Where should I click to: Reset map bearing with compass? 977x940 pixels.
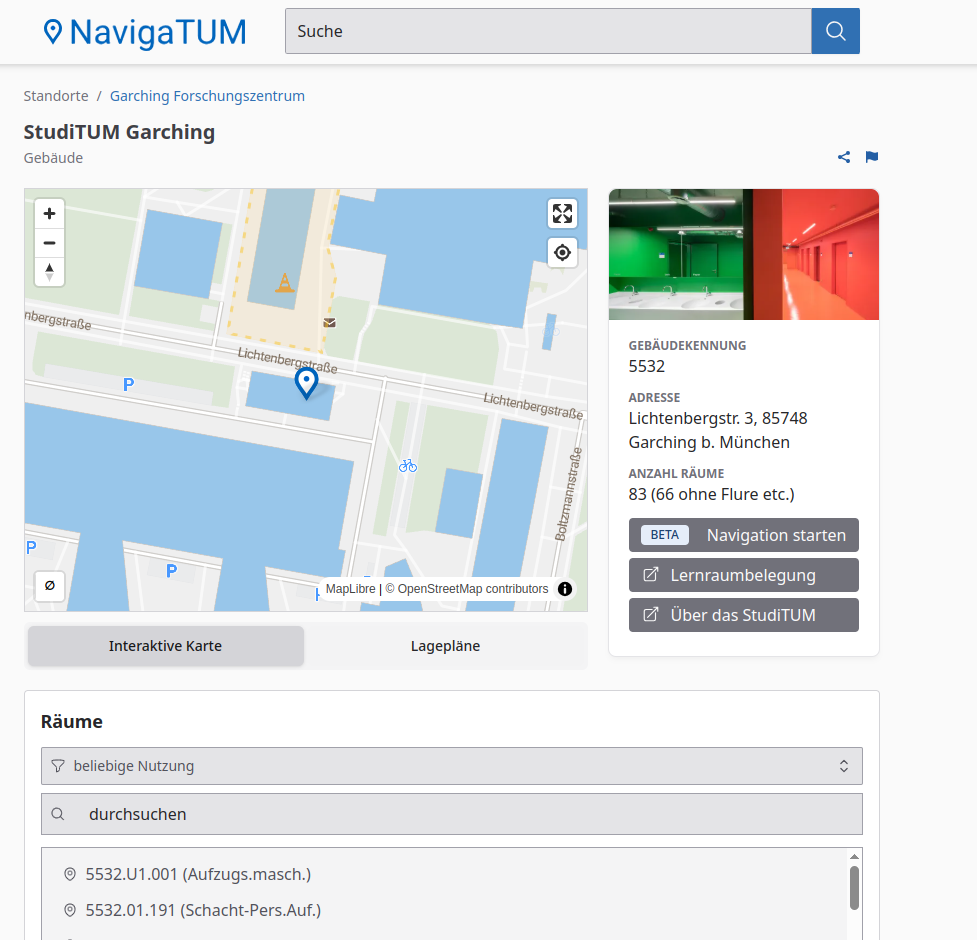coord(49,272)
